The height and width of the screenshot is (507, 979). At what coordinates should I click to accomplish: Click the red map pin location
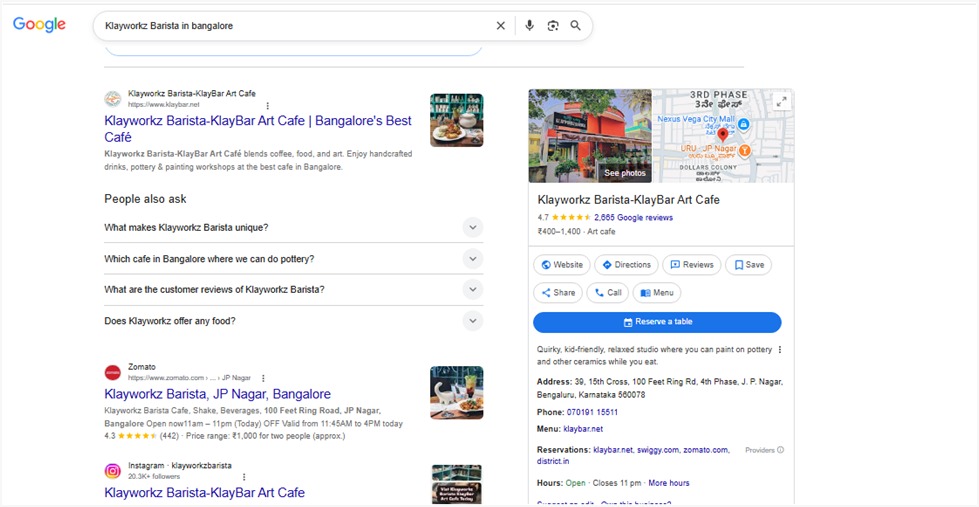(x=722, y=134)
